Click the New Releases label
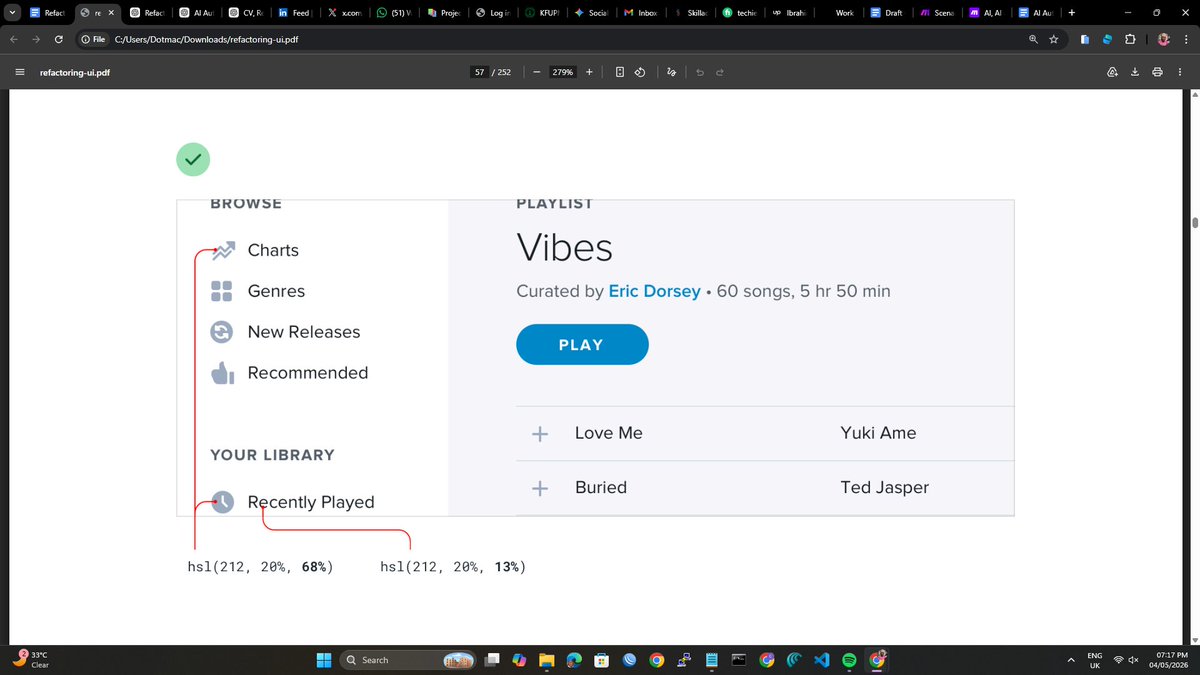Image resolution: width=1200 pixels, height=675 pixels. click(x=304, y=332)
